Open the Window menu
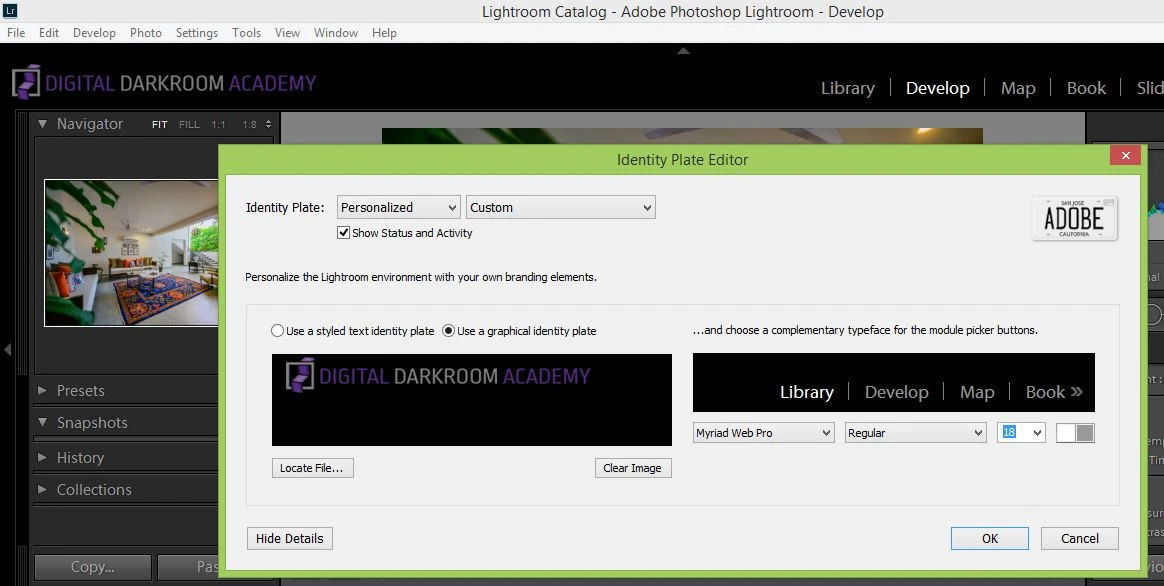This screenshot has height=586, width=1164. click(336, 33)
